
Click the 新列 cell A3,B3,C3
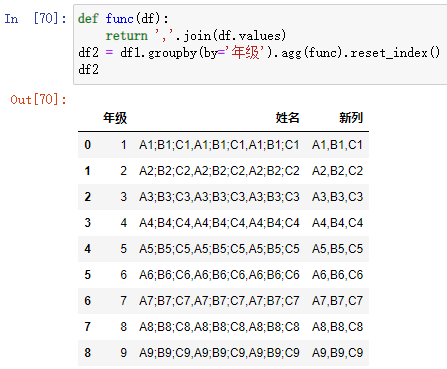point(337,197)
